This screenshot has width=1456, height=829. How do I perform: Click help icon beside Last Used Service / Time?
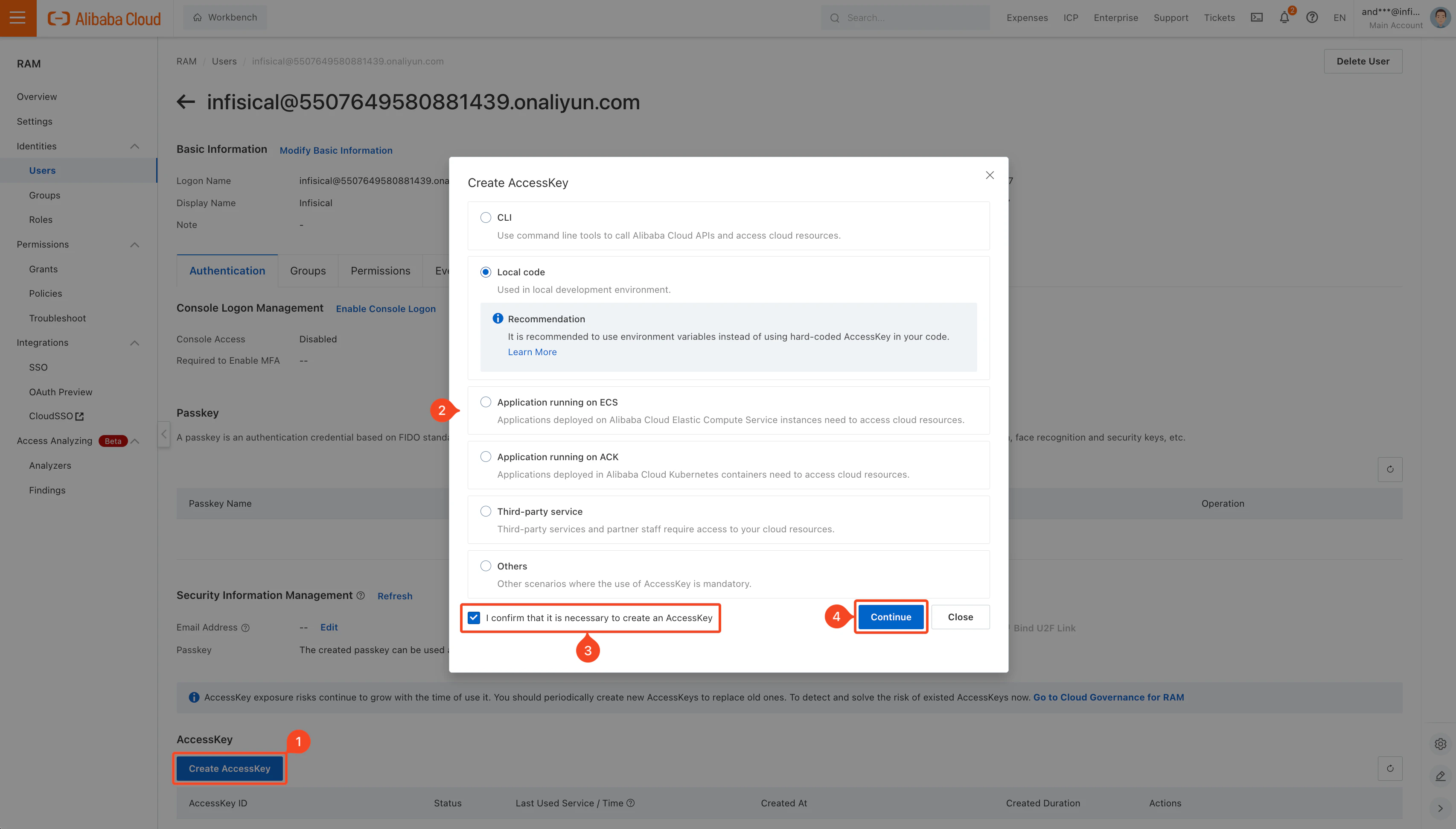click(630, 803)
